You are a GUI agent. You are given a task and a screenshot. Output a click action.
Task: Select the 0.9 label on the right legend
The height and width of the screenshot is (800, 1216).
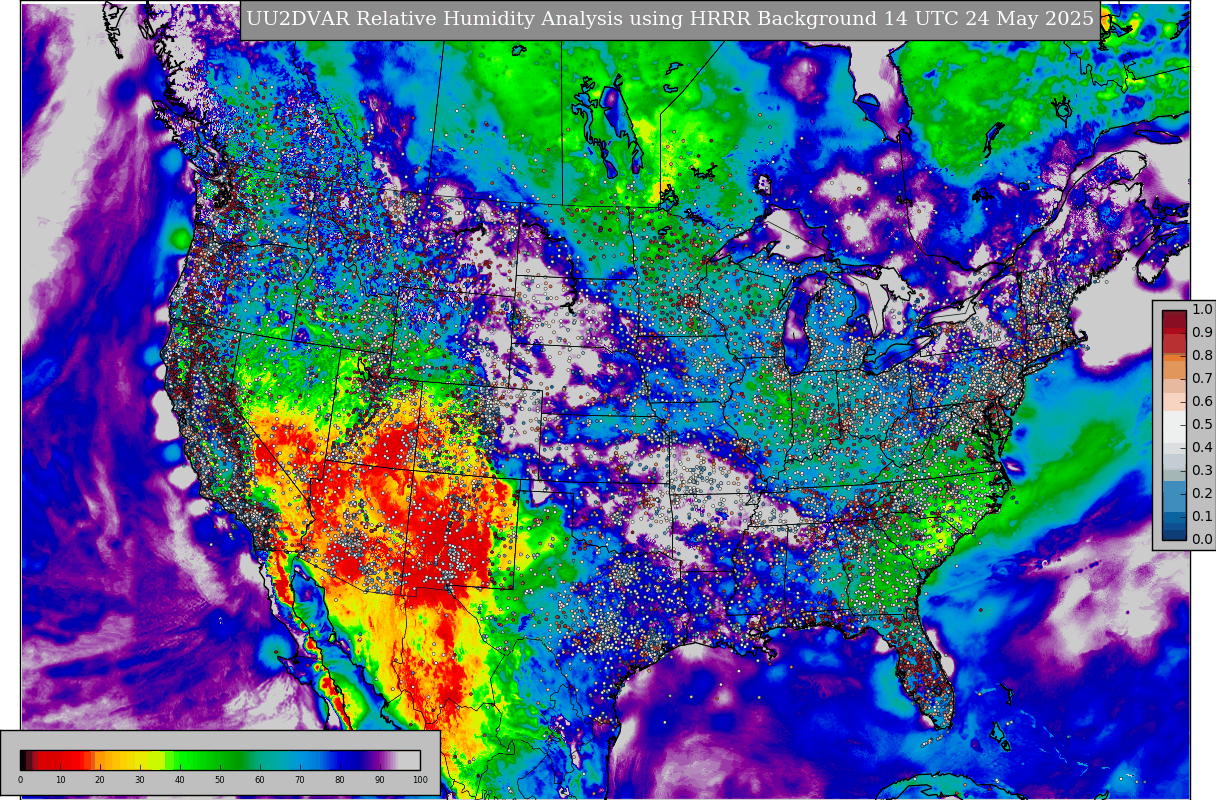coord(1202,333)
